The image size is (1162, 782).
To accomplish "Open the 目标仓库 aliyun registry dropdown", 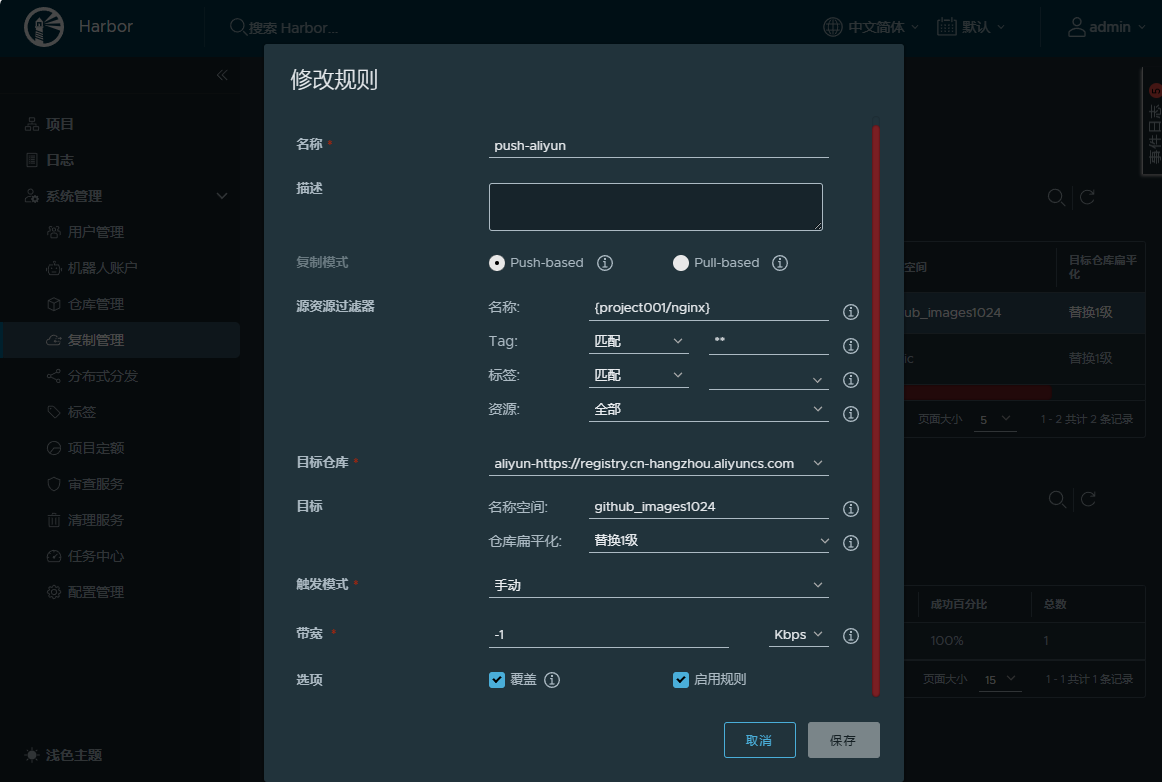I will tap(659, 463).
